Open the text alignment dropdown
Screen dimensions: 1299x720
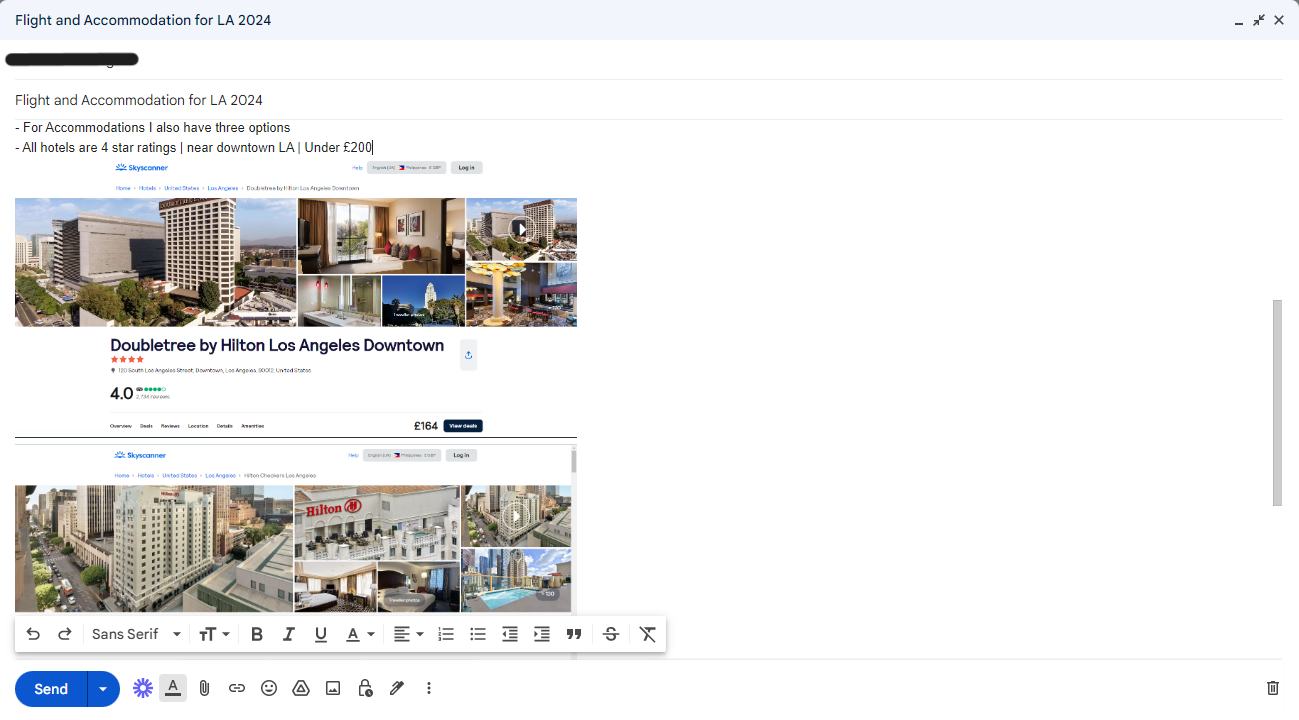point(407,634)
